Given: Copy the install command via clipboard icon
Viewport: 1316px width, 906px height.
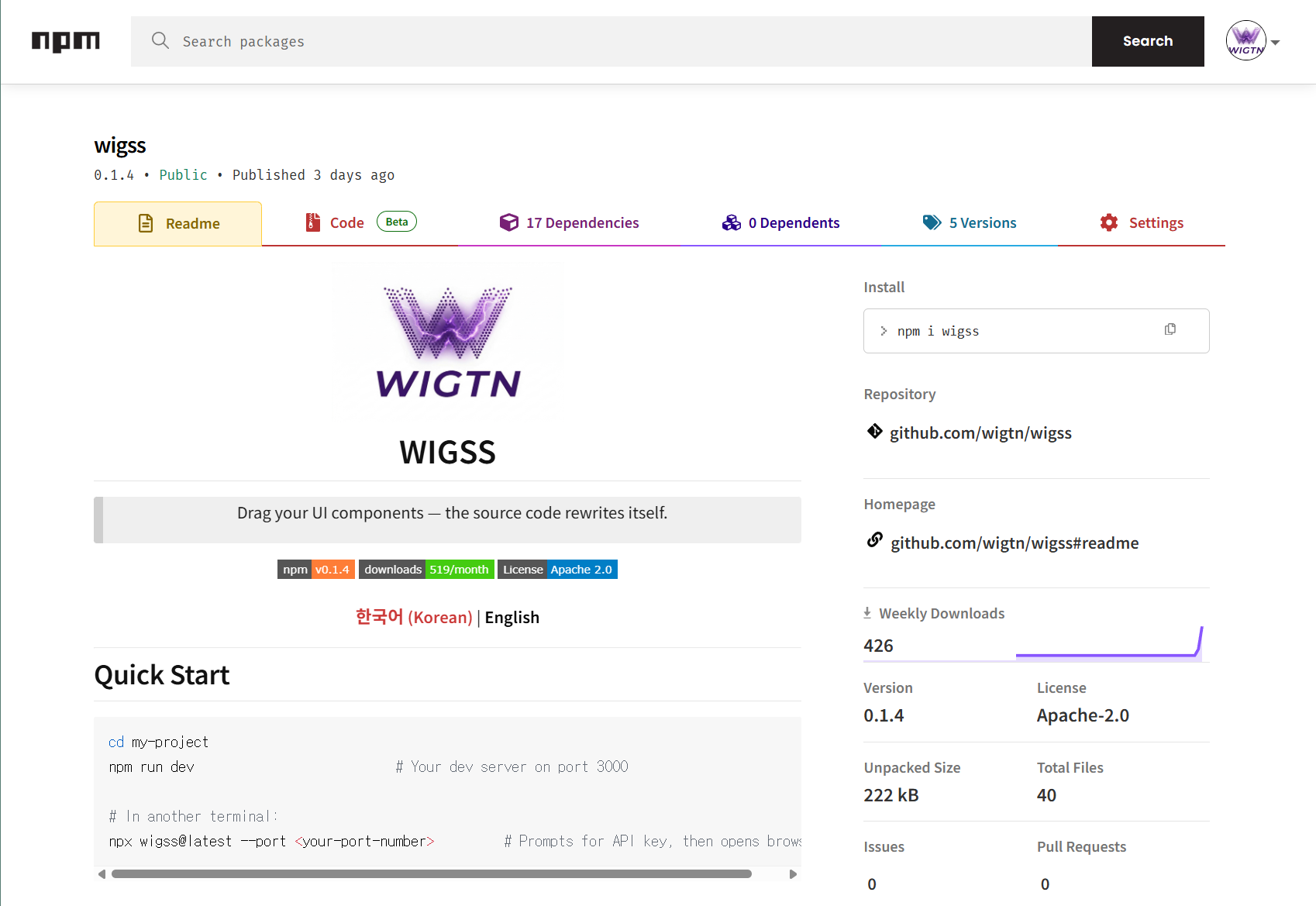Looking at the screenshot, I should [1170, 329].
